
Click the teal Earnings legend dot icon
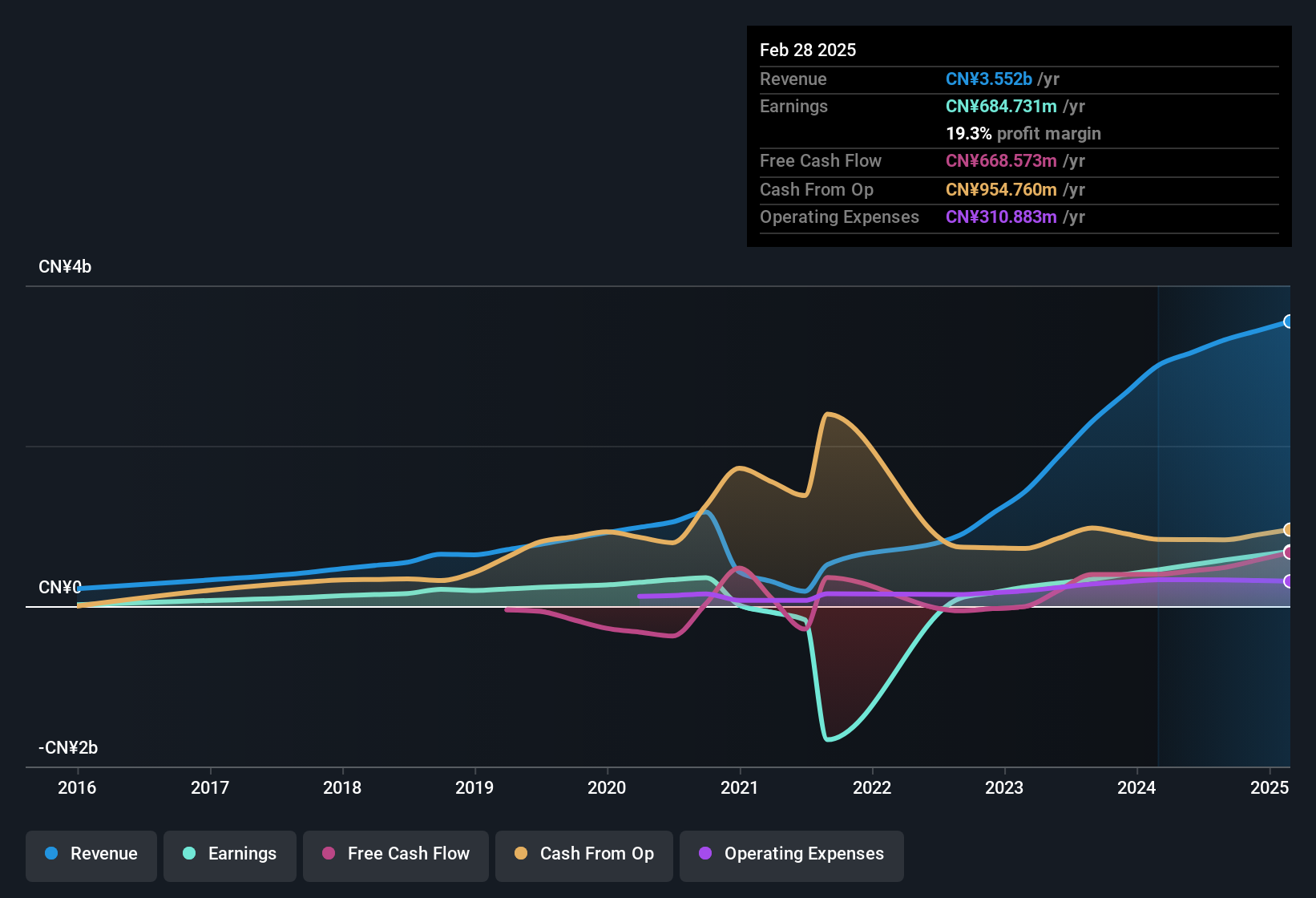click(189, 854)
